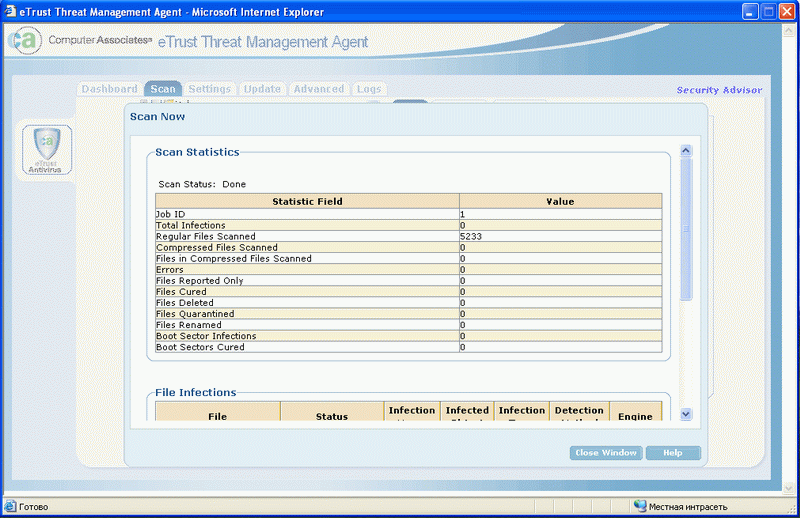Click the Files Quarantined row label

195,314
